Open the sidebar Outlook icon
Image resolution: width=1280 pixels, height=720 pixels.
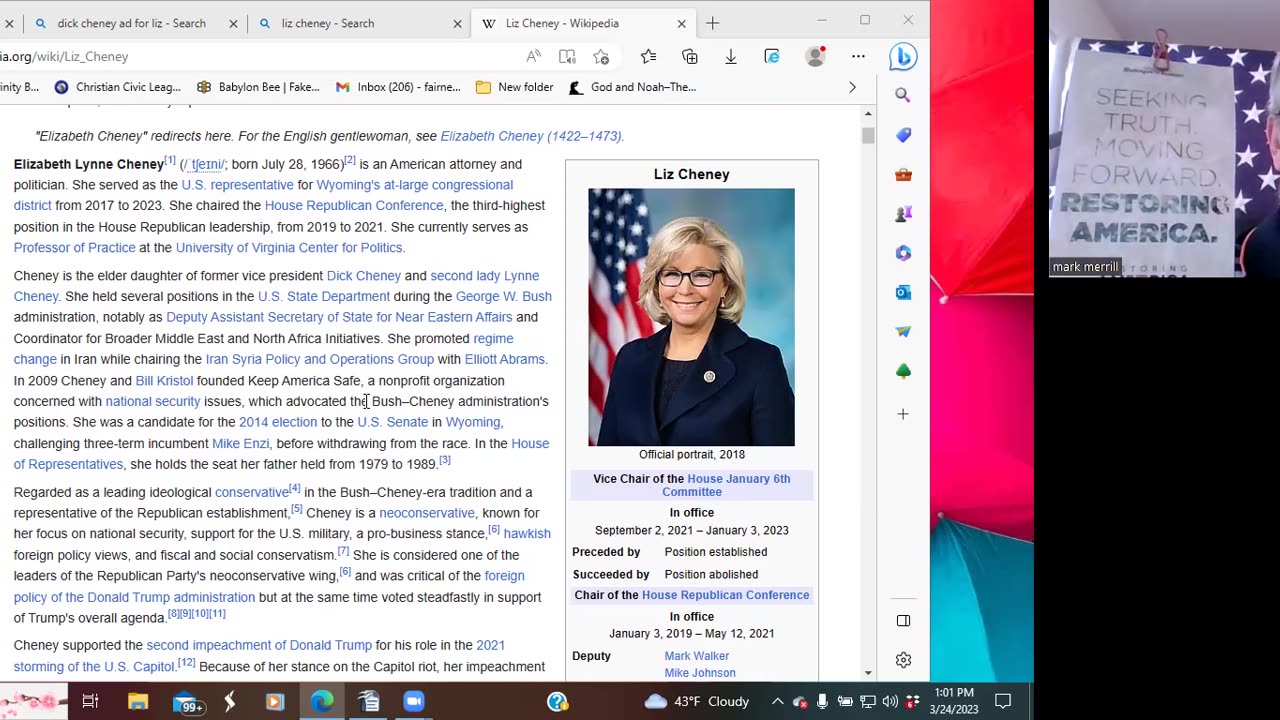903,293
